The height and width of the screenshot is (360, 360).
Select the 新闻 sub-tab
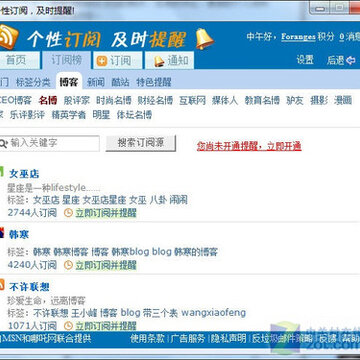click(x=96, y=82)
